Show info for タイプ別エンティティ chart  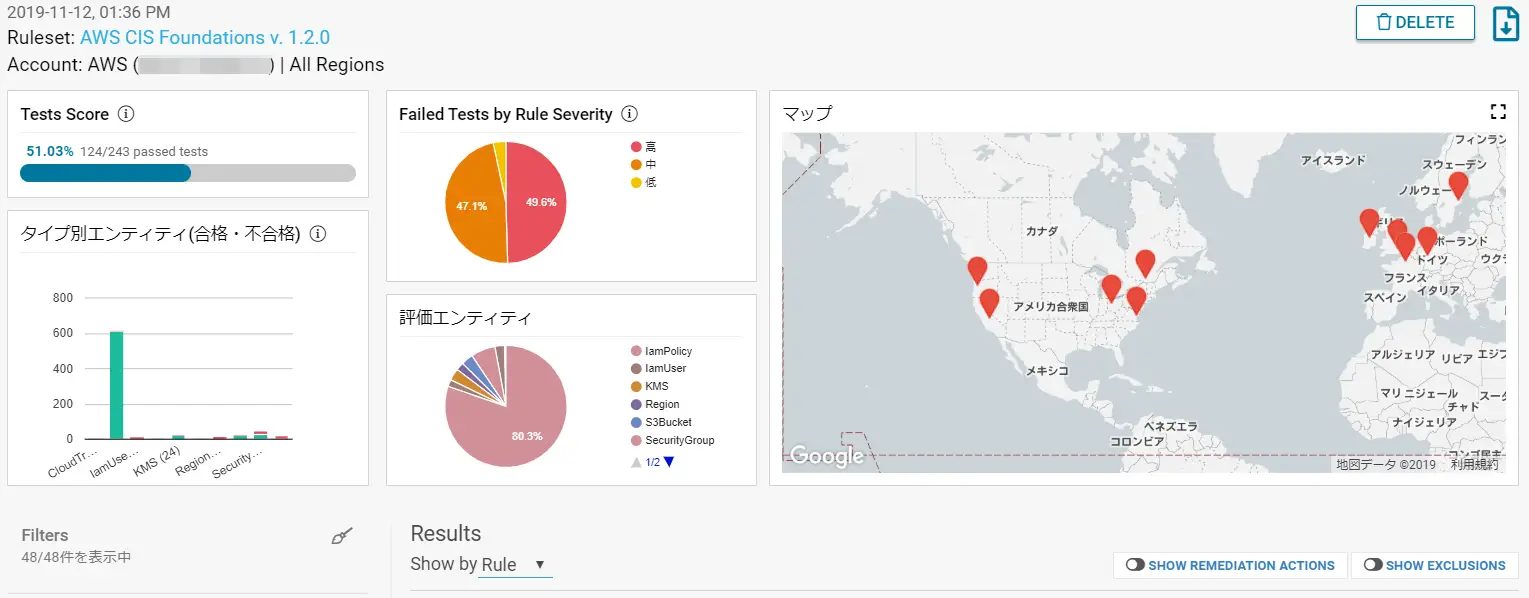coord(318,234)
